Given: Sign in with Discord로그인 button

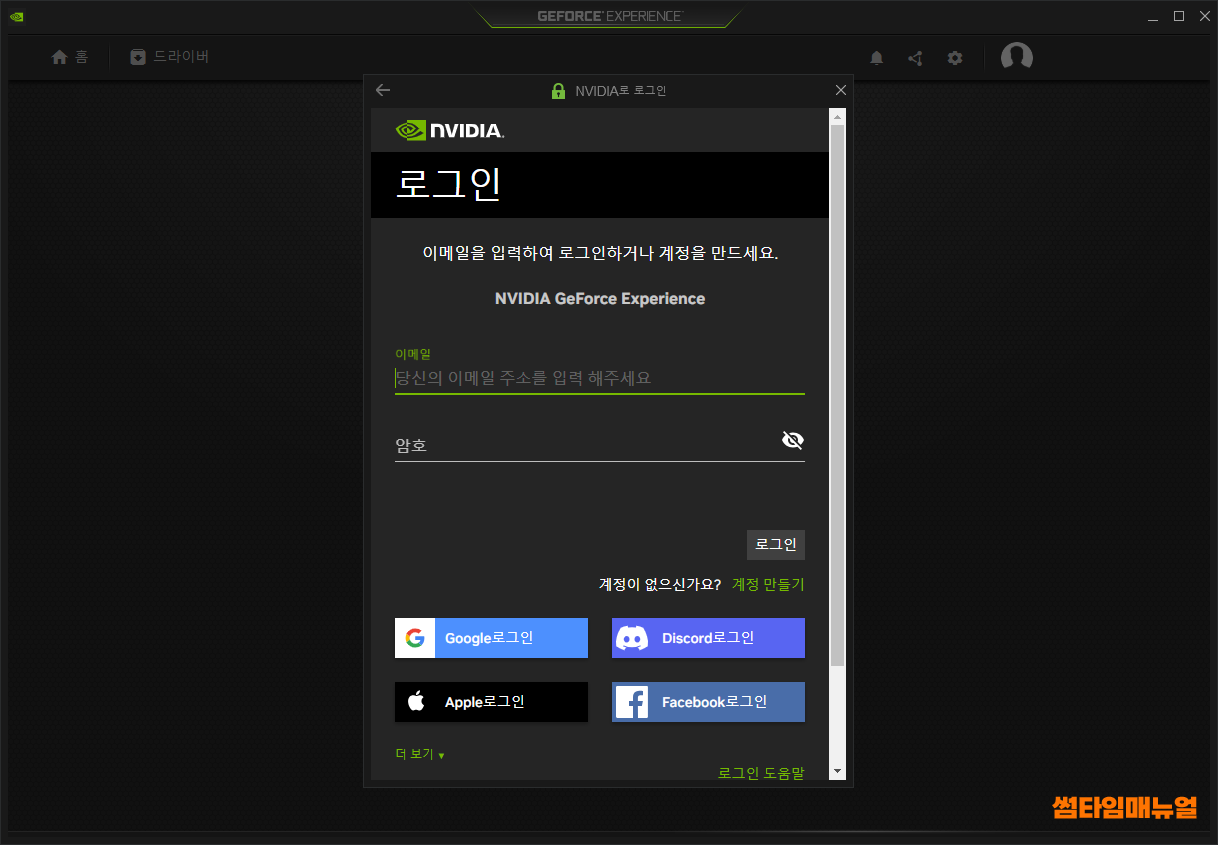Looking at the screenshot, I should click(708, 638).
